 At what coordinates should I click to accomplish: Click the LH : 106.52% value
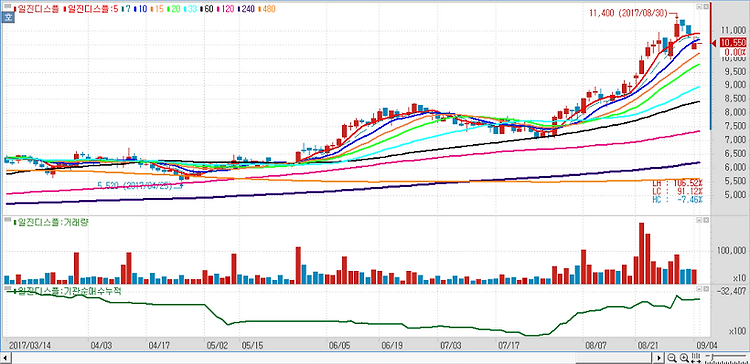coord(677,183)
